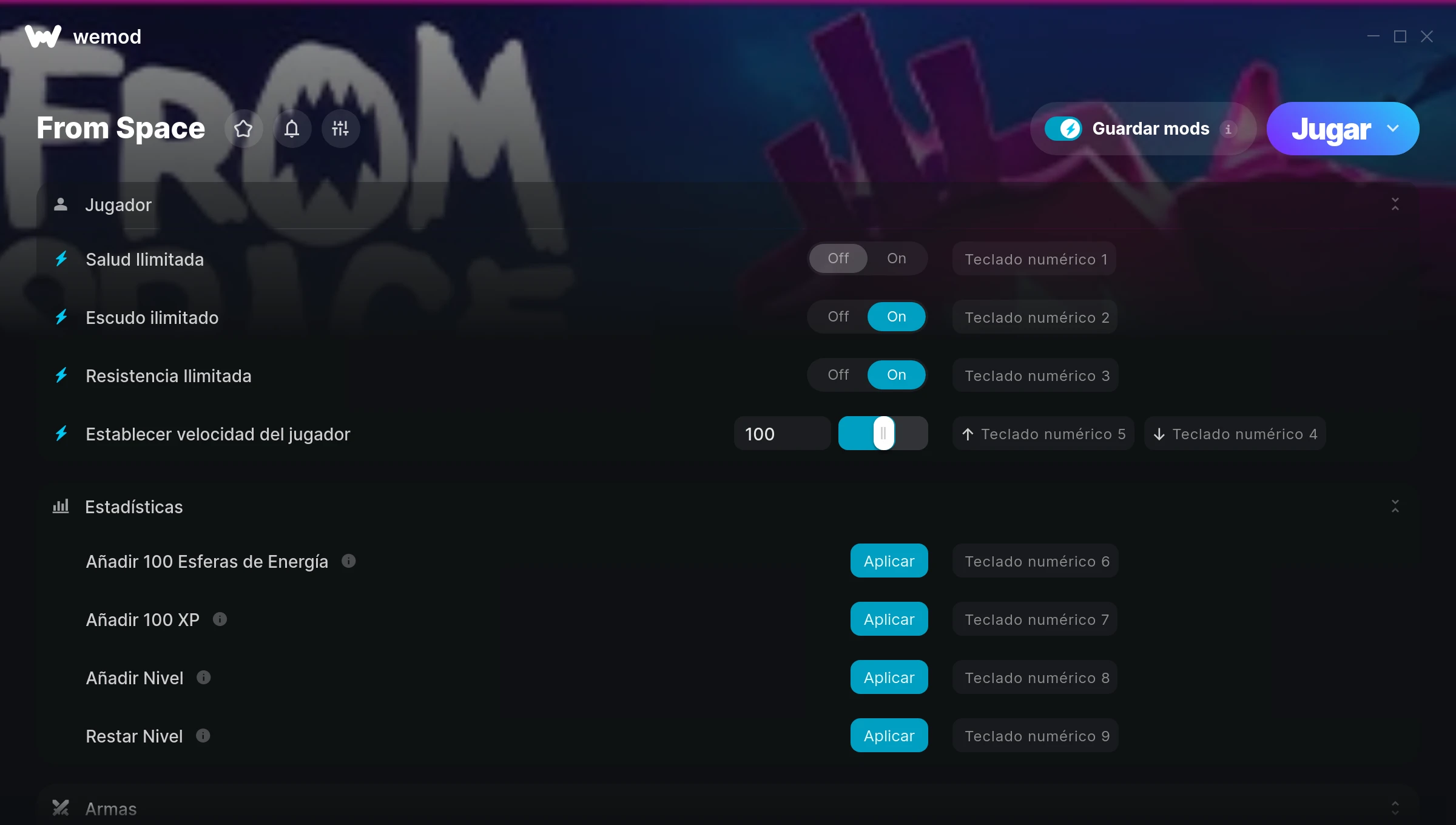Open the mod settings sliders icon
The image size is (1456, 825).
[x=340, y=129]
